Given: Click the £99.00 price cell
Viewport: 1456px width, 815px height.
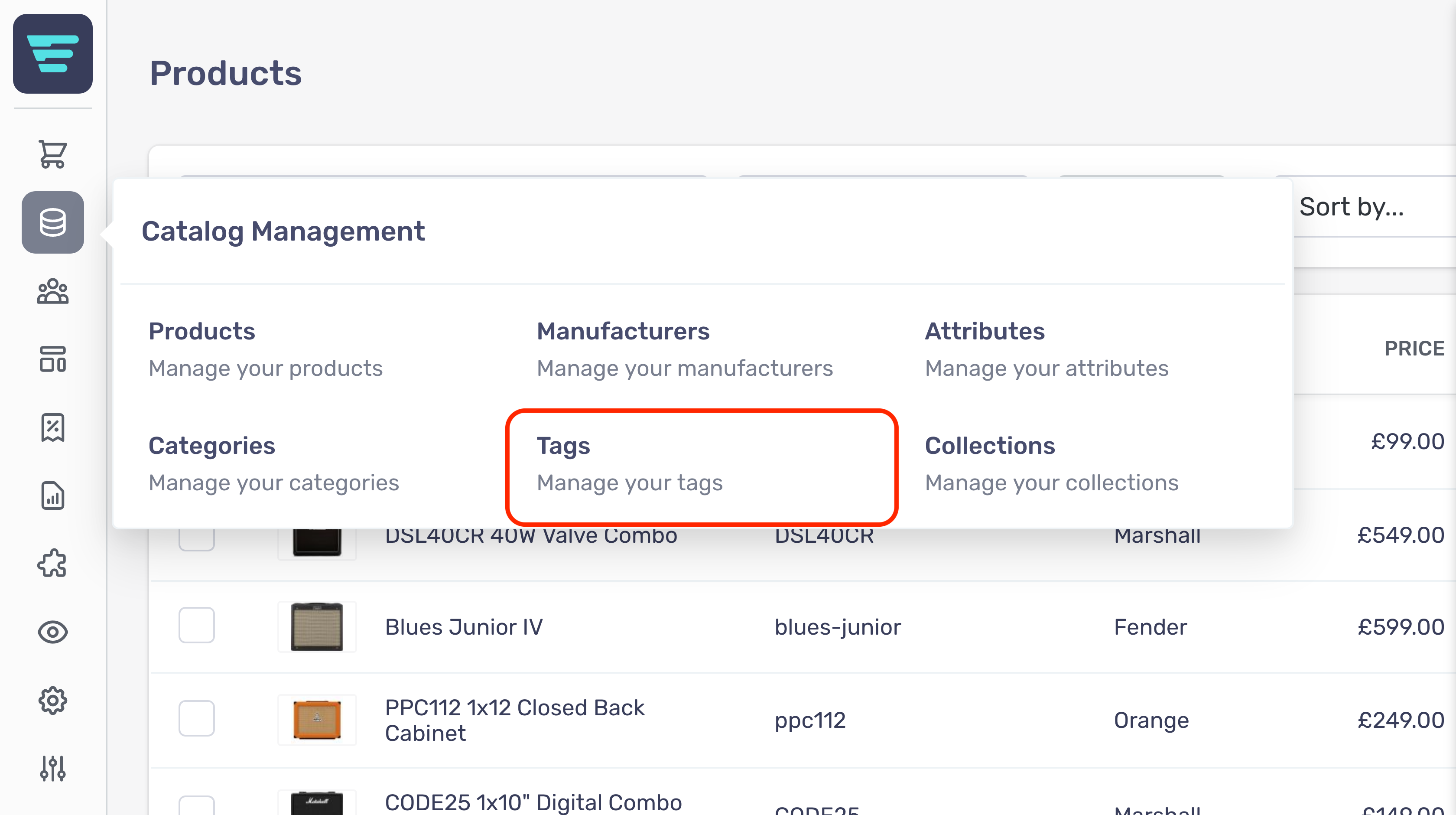Looking at the screenshot, I should [1407, 442].
